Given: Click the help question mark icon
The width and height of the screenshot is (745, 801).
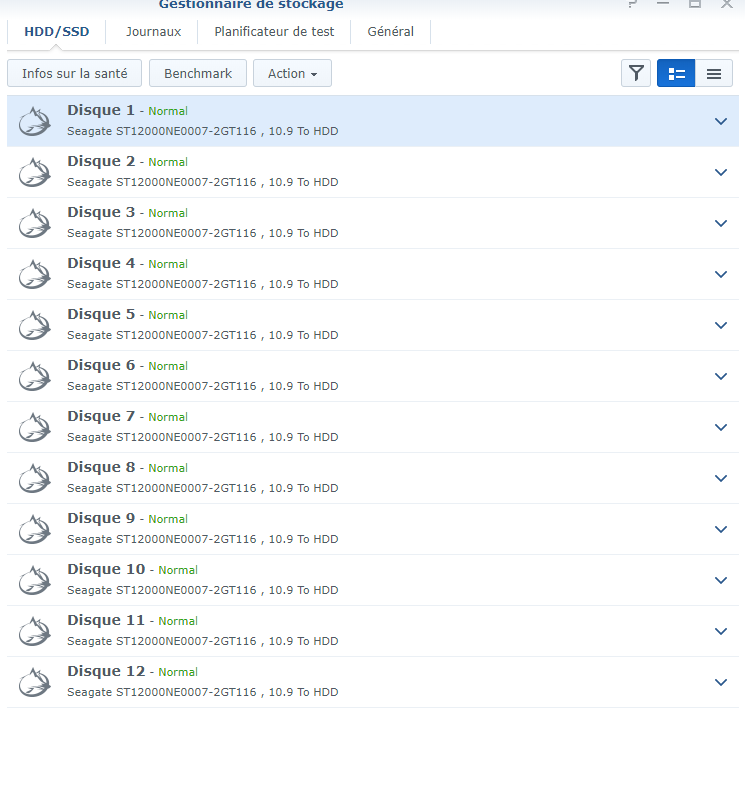Looking at the screenshot, I should pos(631,4).
